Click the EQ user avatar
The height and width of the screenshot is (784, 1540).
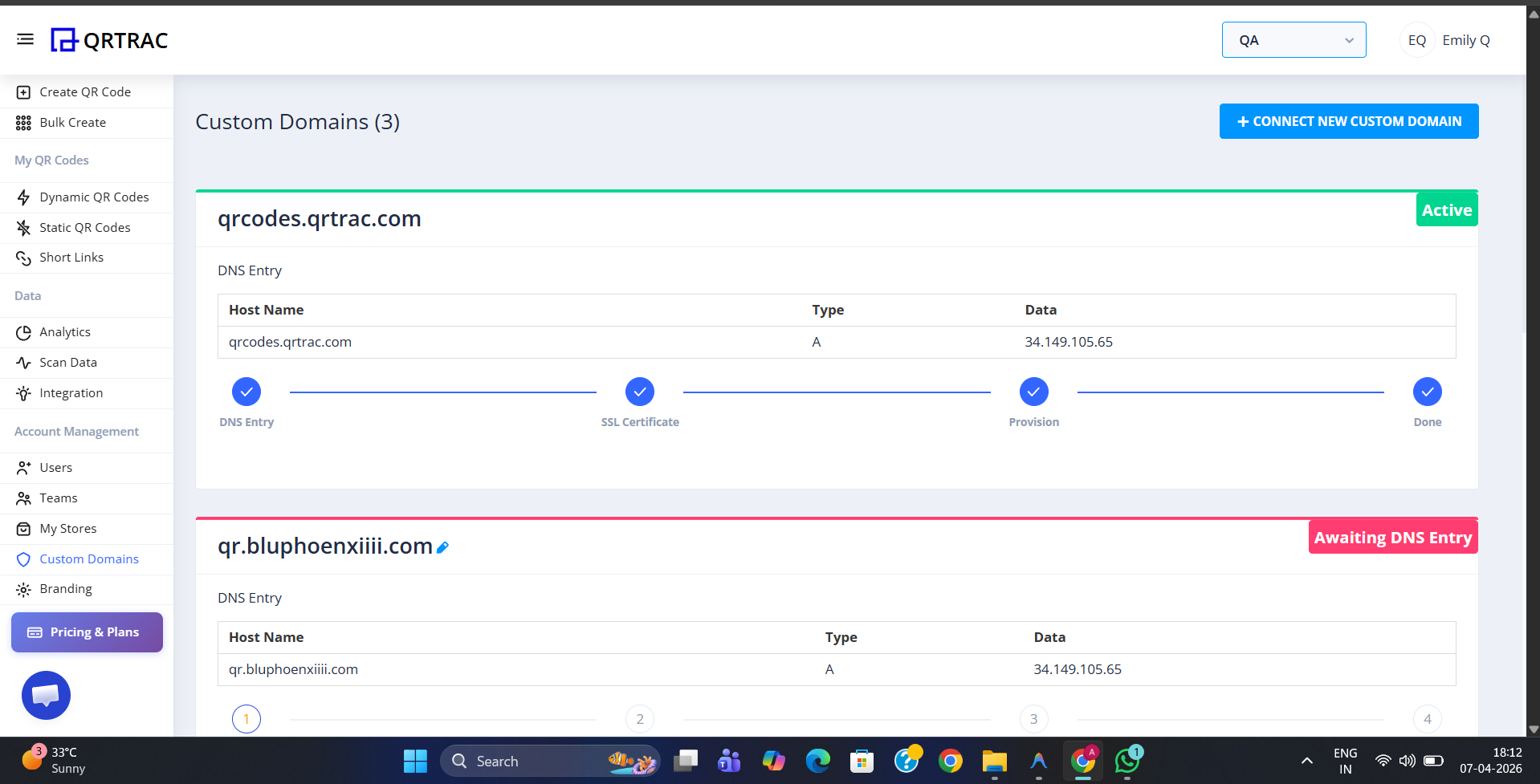[1416, 40]
